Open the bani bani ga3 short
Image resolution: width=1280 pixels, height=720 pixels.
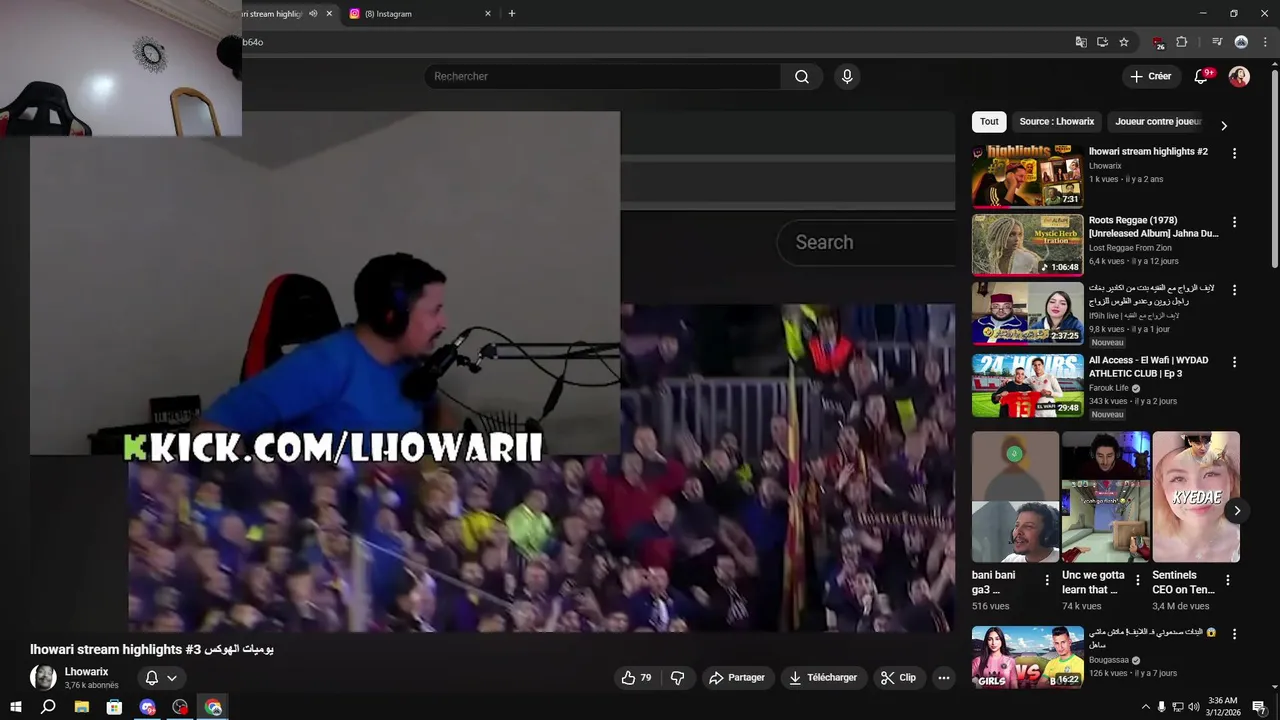tap(1015, 497)
